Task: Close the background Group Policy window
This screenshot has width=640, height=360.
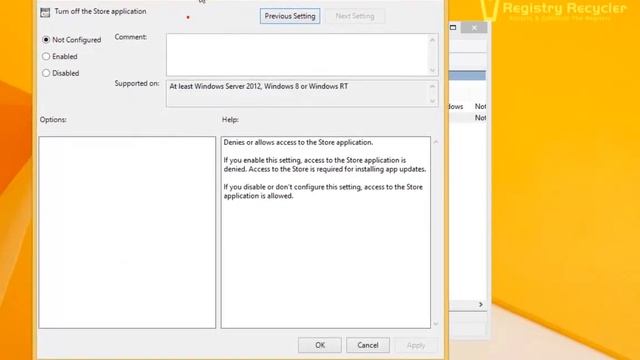Action: [x=474, y=27]
